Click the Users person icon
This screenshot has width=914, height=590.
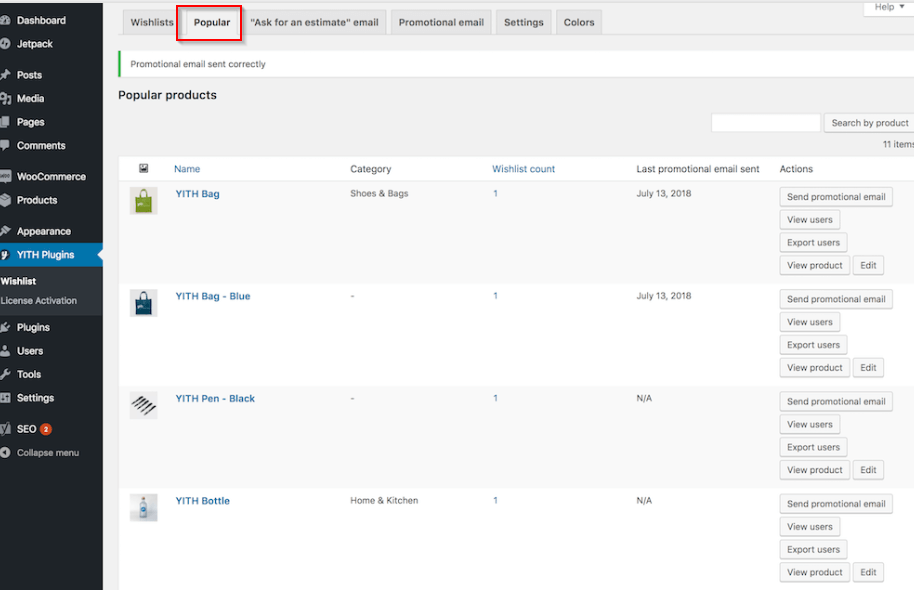tap(5, 351)
